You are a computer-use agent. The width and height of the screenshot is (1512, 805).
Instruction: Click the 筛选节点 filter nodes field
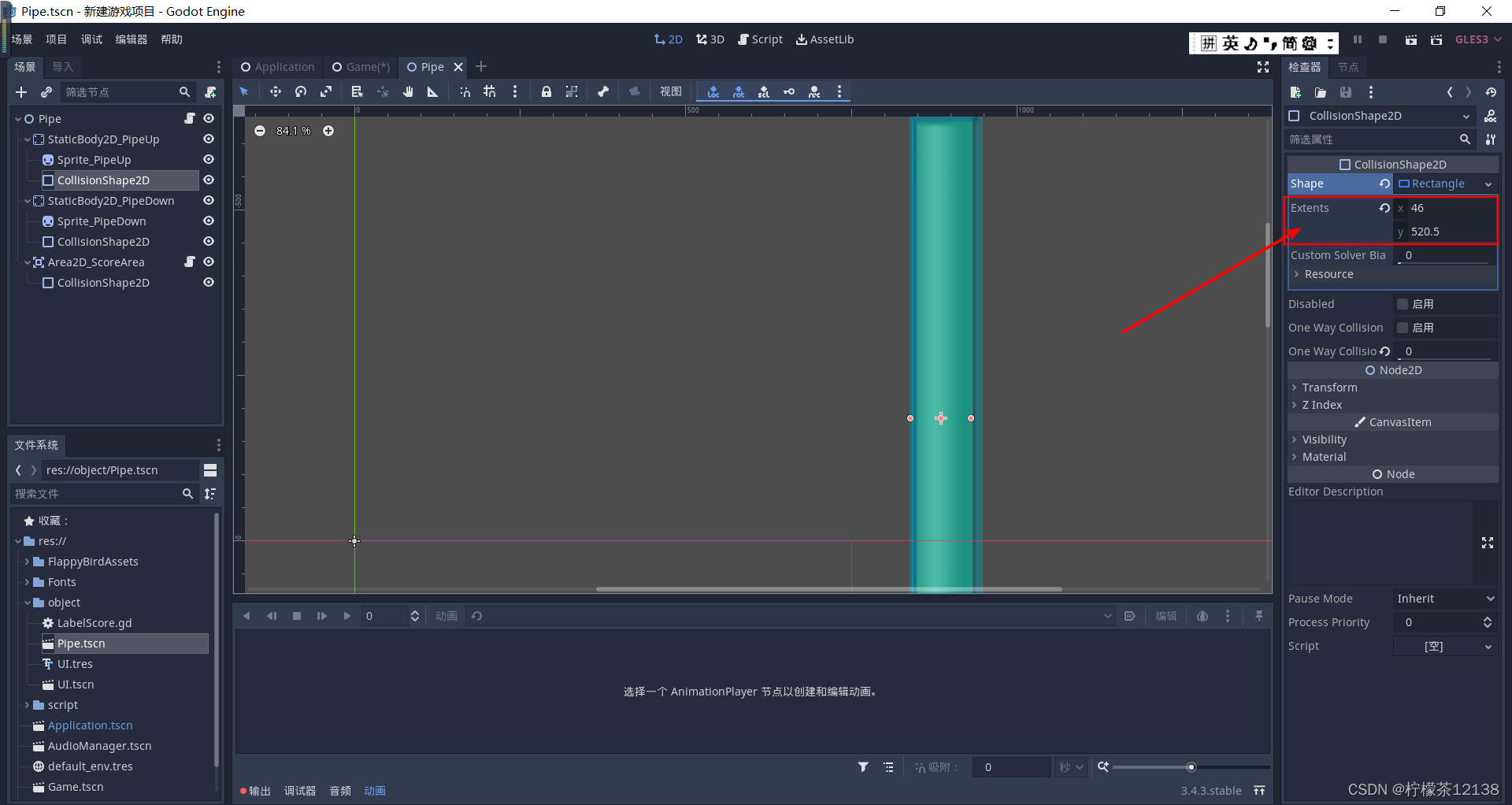[x=127, y=92]
